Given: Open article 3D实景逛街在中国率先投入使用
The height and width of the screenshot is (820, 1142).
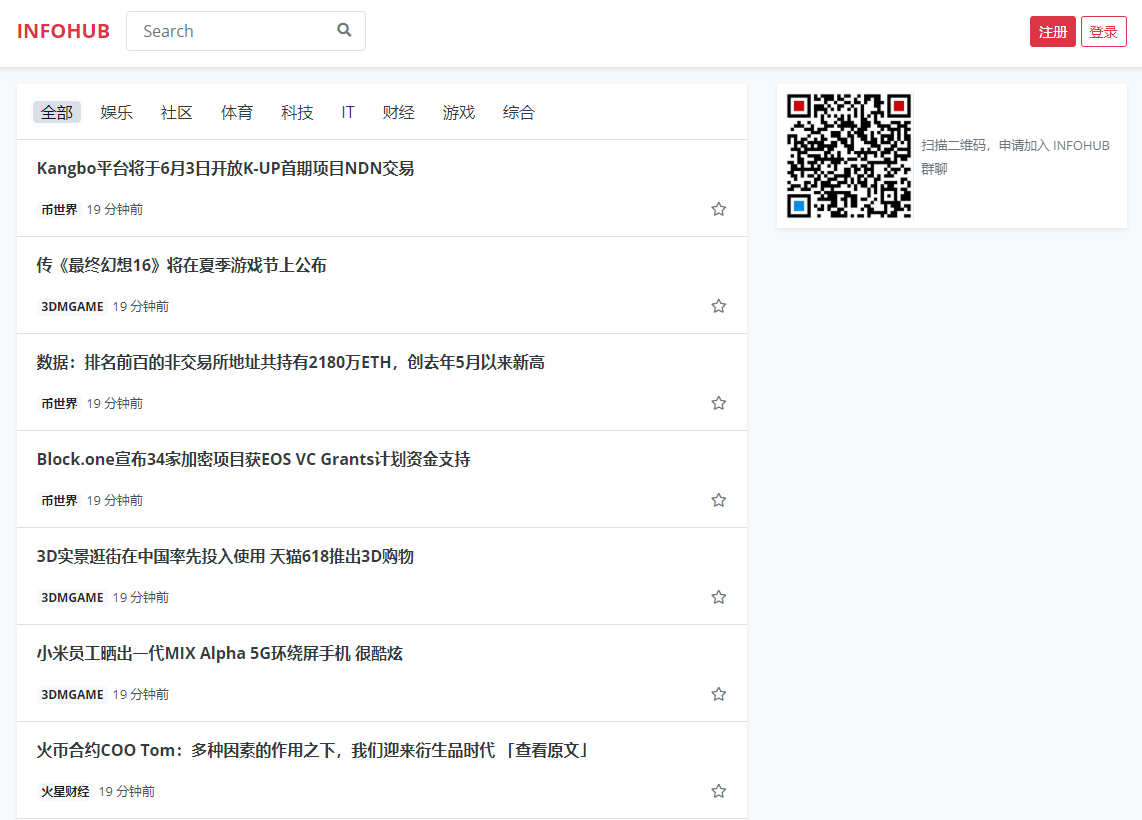Looking at the screenshot, I should click(x=225, y=556).
